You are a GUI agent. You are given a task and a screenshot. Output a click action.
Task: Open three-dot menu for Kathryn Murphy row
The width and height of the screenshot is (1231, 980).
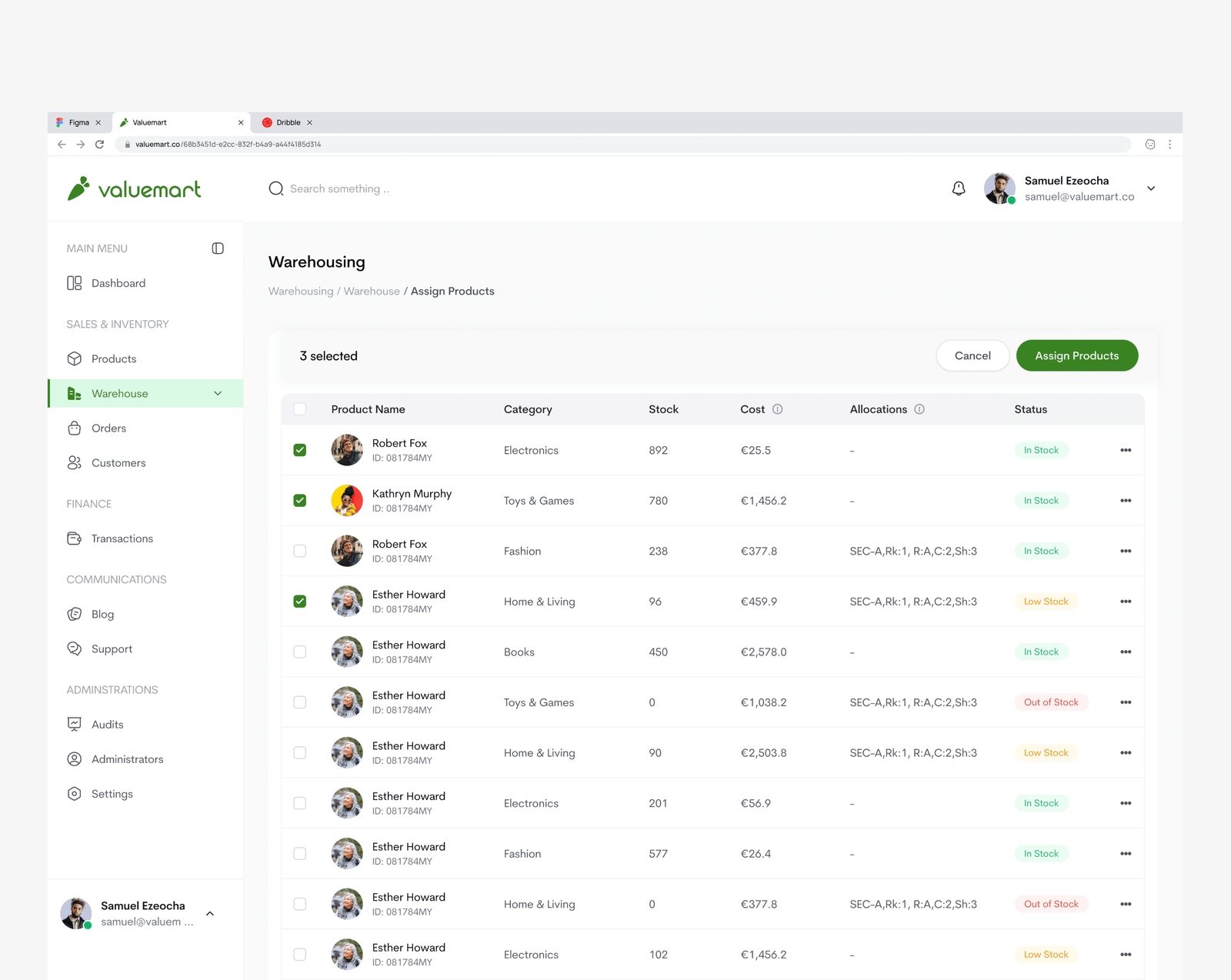pyautogui.click(x=1126, y=501)
